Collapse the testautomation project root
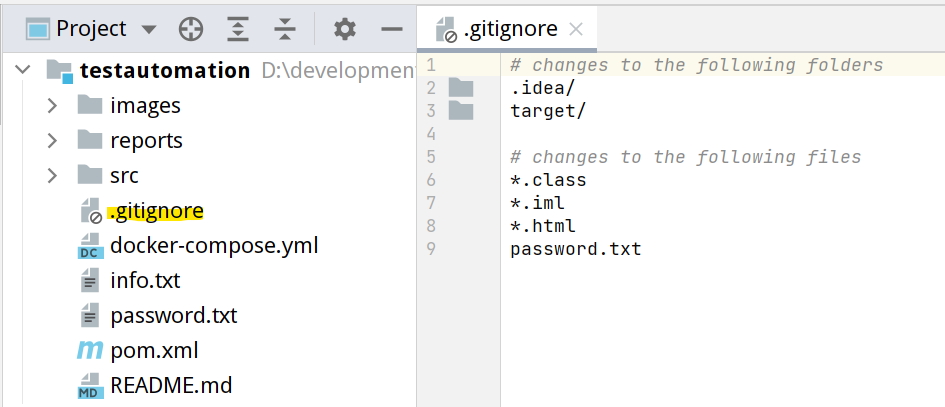The image size is (945, 407). (23, 71)
